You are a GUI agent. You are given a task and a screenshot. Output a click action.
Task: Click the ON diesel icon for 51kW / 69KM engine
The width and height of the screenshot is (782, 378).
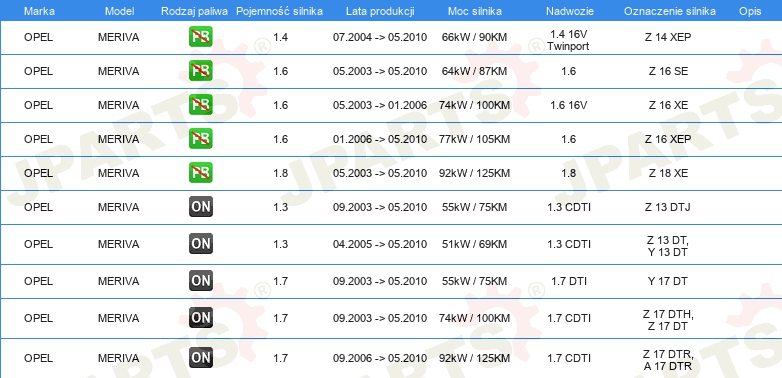coord(201,244)
